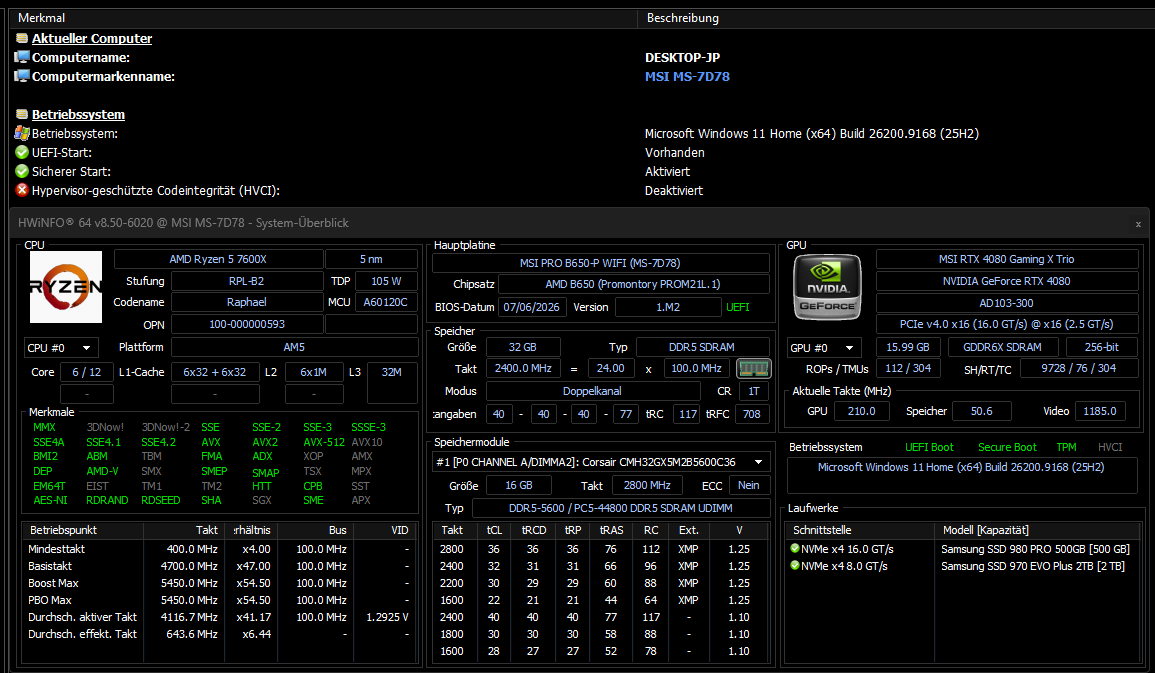The height and width of the screenshot is (673, 1155).
Task: Click the Modell [Kapazität] column header
Action: (x=1037, y=530)
